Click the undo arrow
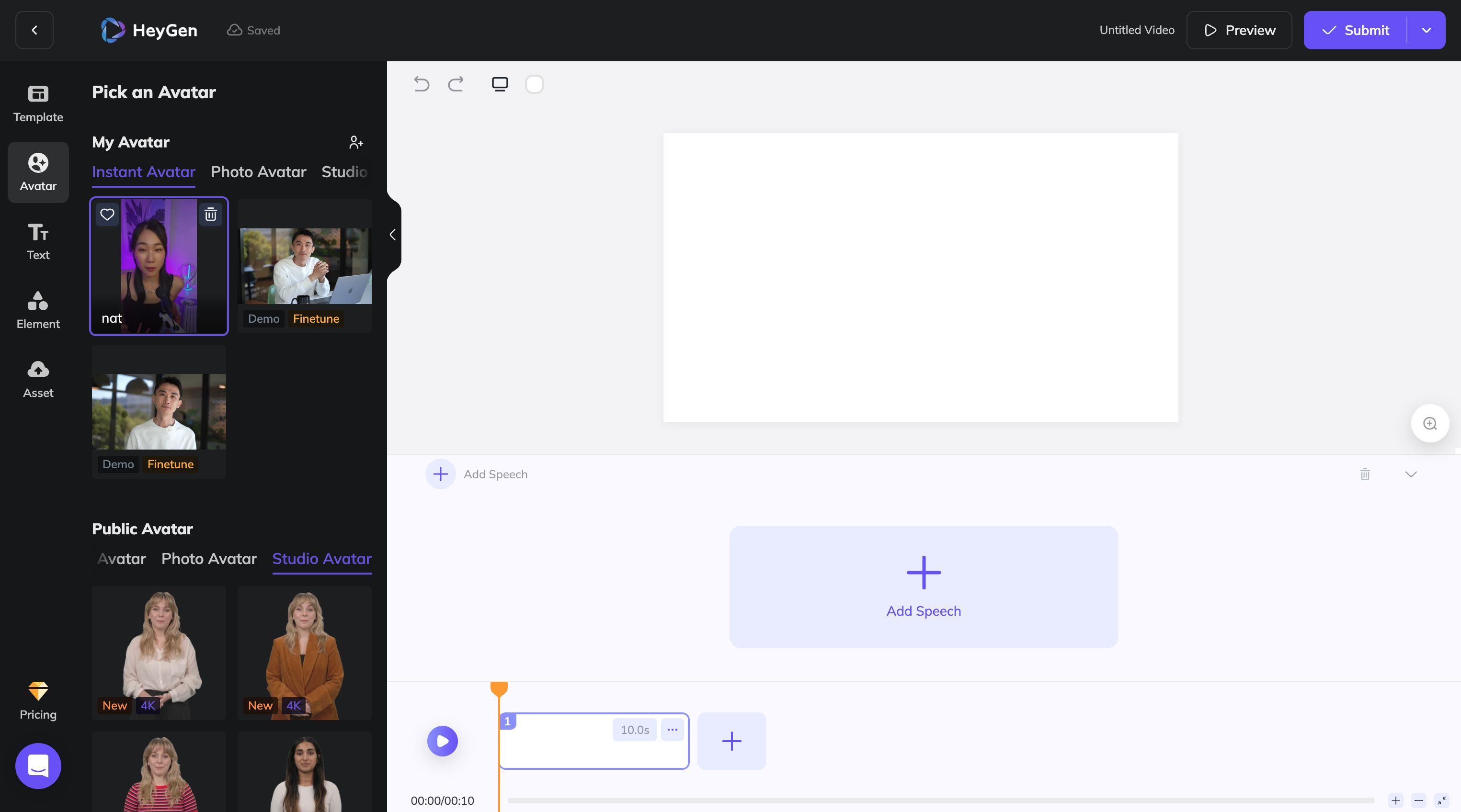The image size is (1461, 812). pyautogui.click(x=422, y=84)
